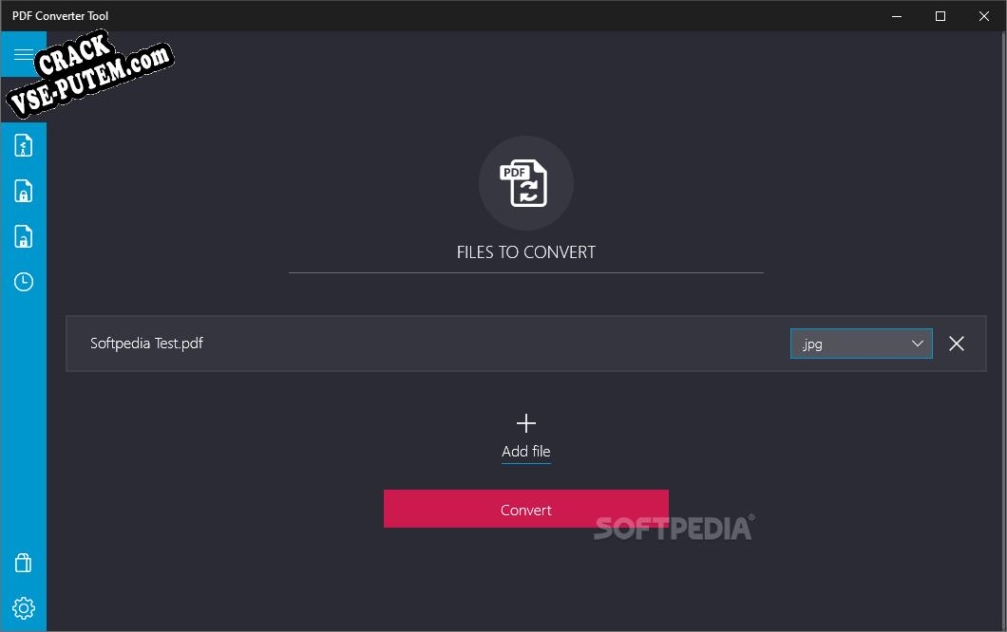Click the Add file link
This screenshot has height=632, width=1007.
click(x=526, y=452)
